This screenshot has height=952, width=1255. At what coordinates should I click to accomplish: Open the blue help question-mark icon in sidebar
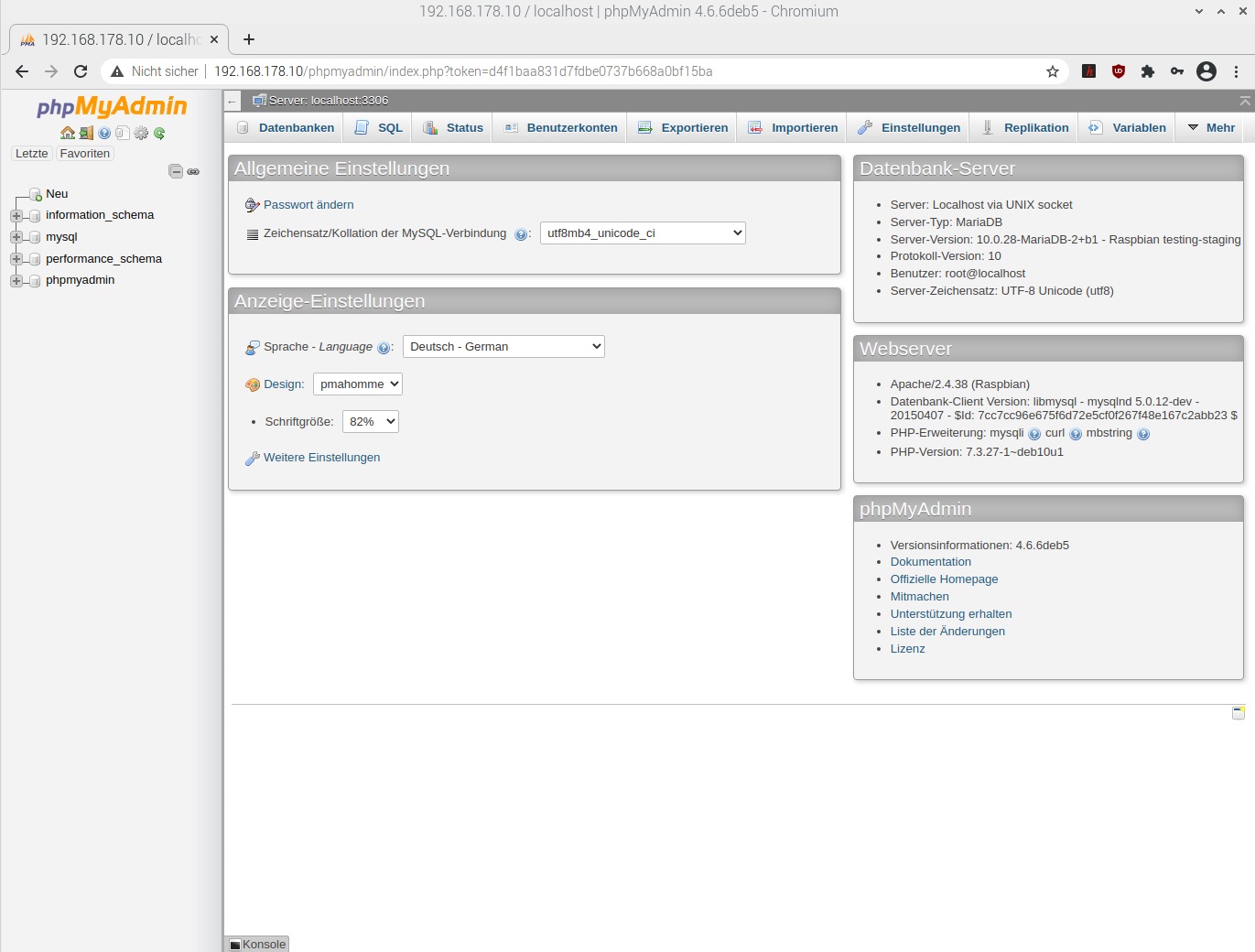104,133
